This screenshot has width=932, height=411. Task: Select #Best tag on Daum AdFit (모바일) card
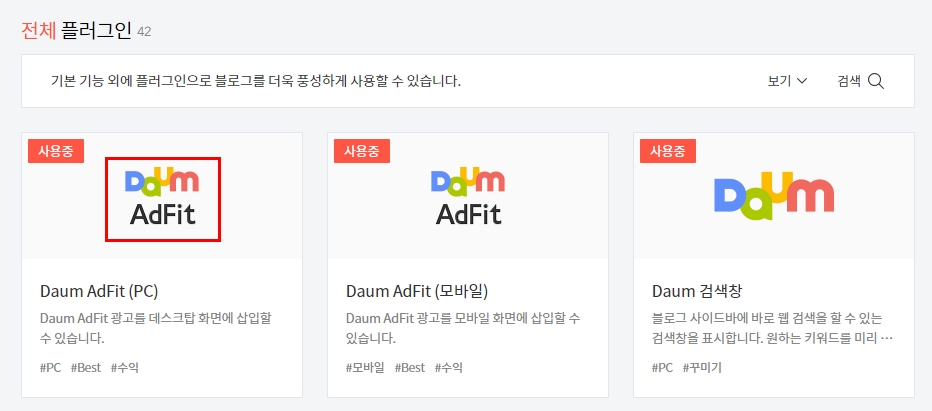coord(410,368)
